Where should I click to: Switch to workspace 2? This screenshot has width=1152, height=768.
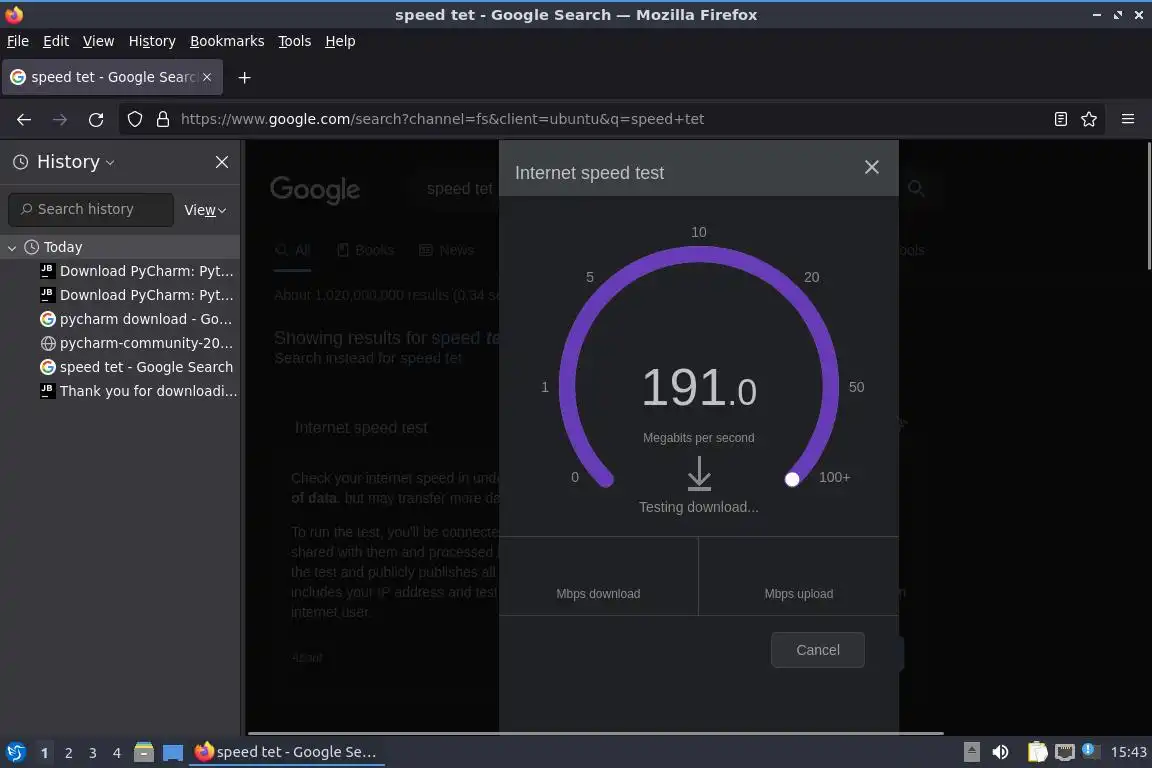(68, 753)
